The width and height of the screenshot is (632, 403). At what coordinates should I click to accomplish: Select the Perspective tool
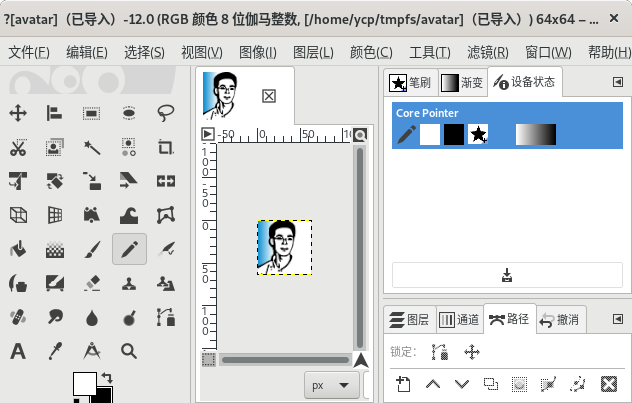pyautogui.click(x=55, y=215)
